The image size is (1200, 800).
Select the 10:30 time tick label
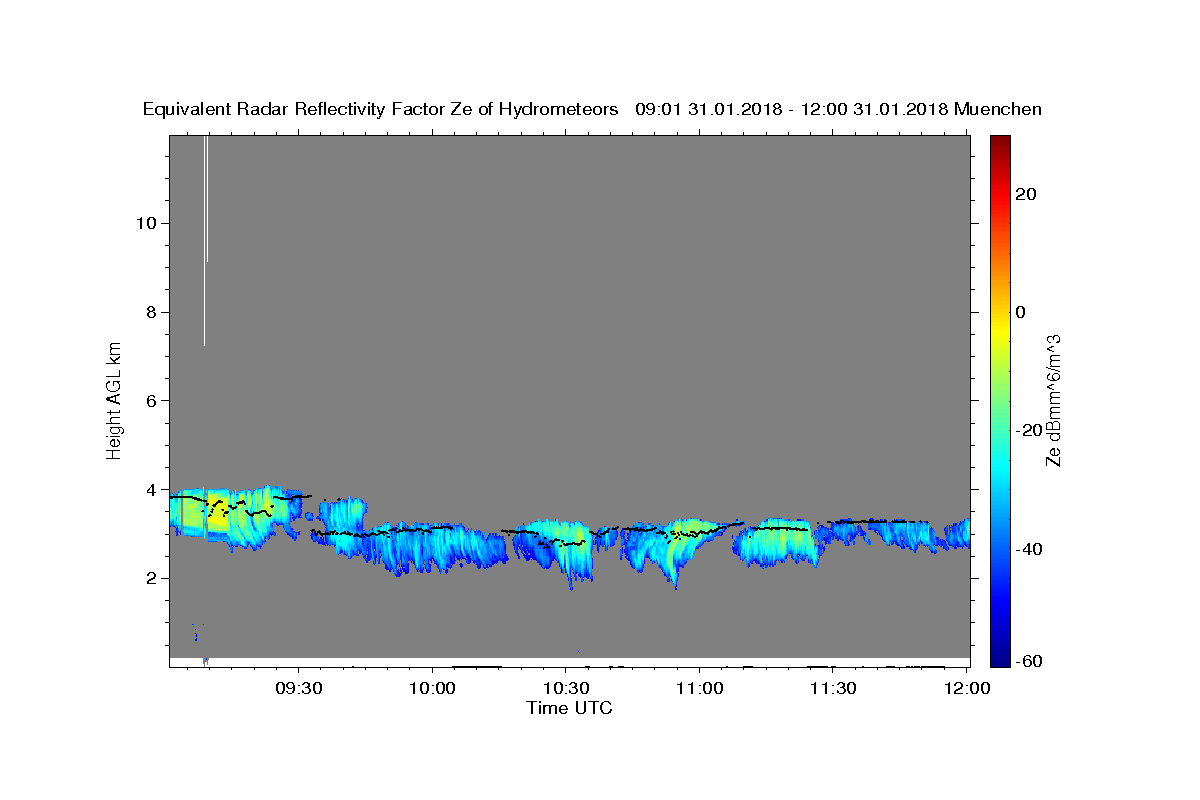[566, 689]
